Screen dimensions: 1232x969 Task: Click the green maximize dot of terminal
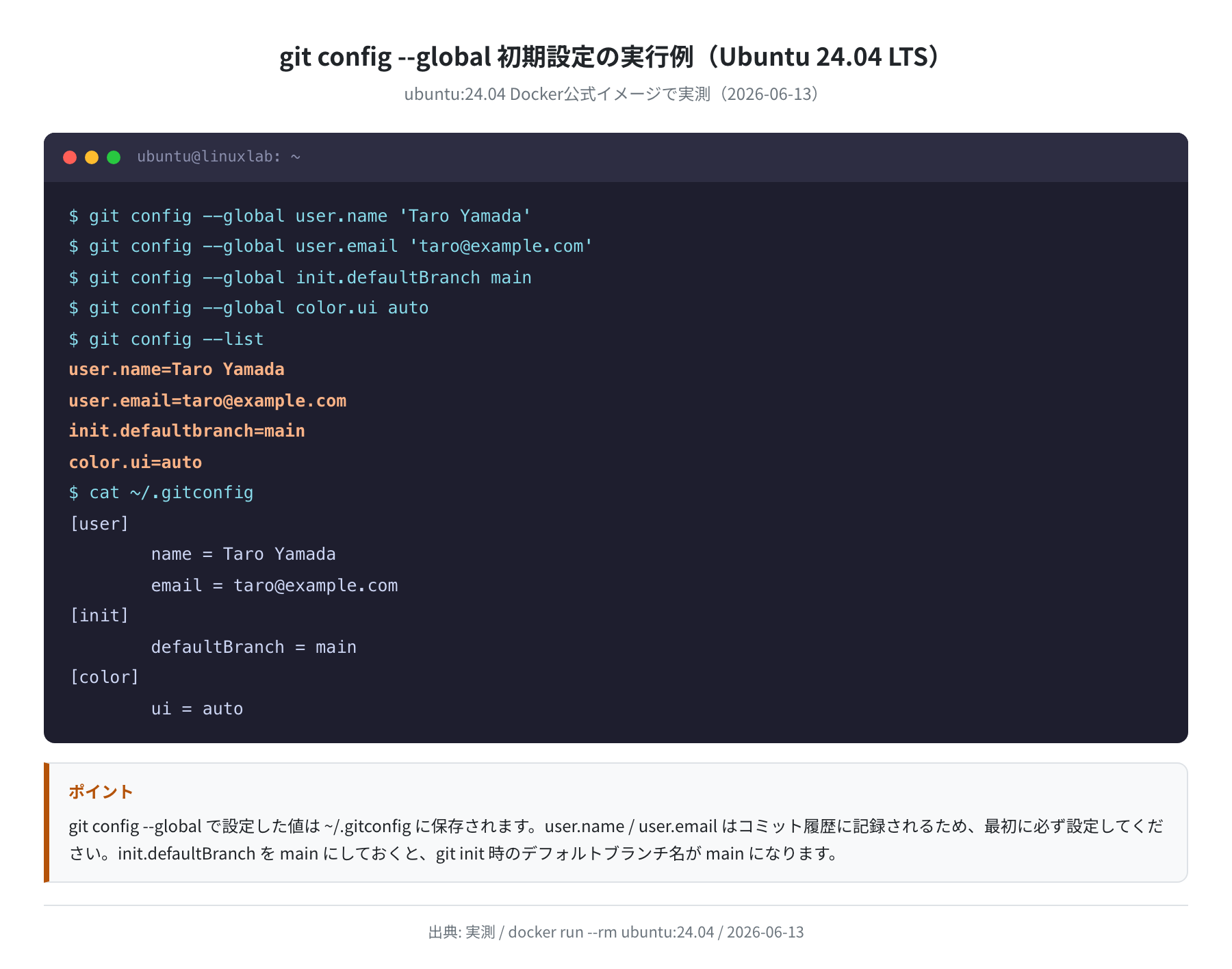point(114,157)
